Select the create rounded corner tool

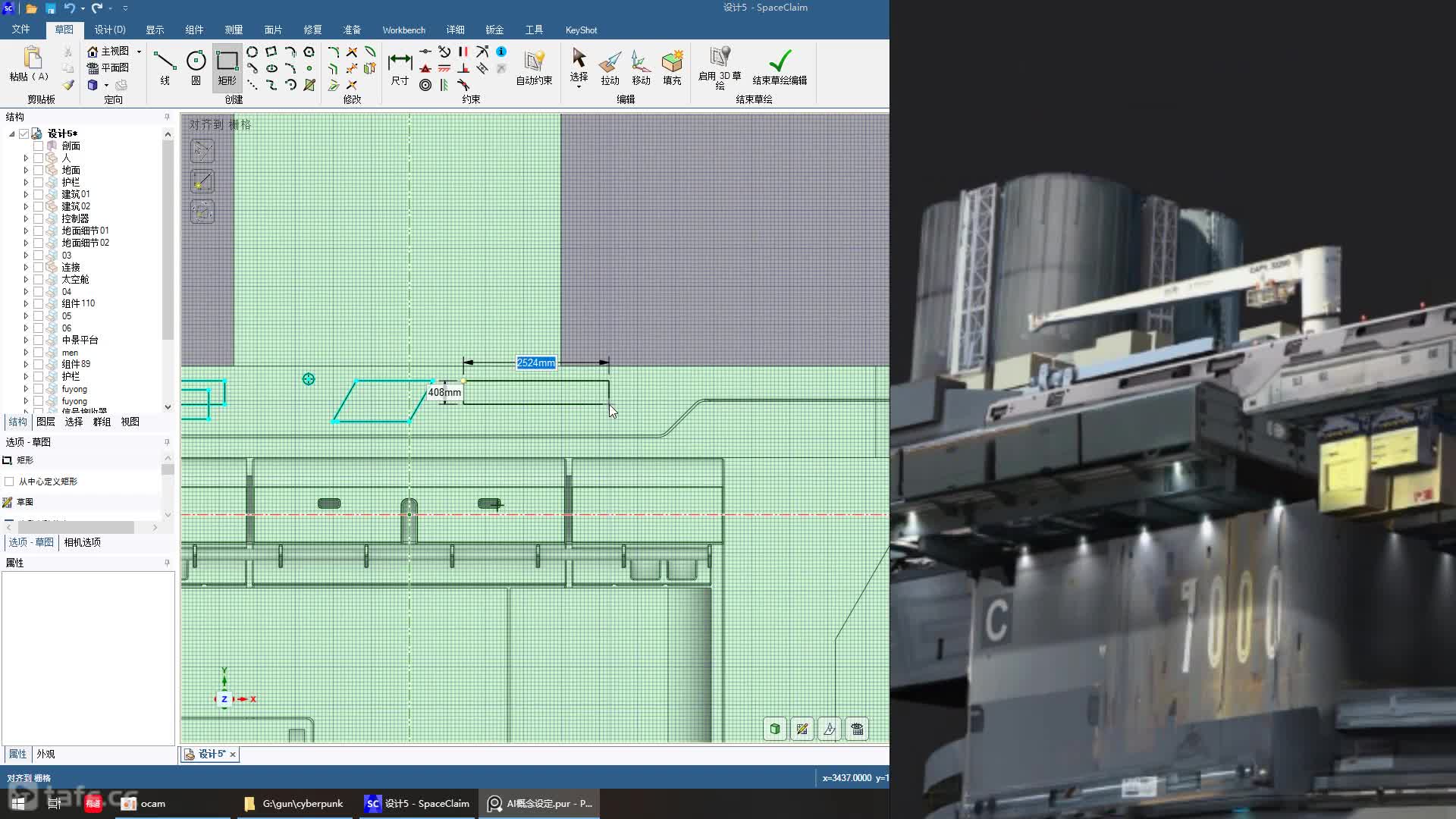pyautogui.click(x=333, y=52)
